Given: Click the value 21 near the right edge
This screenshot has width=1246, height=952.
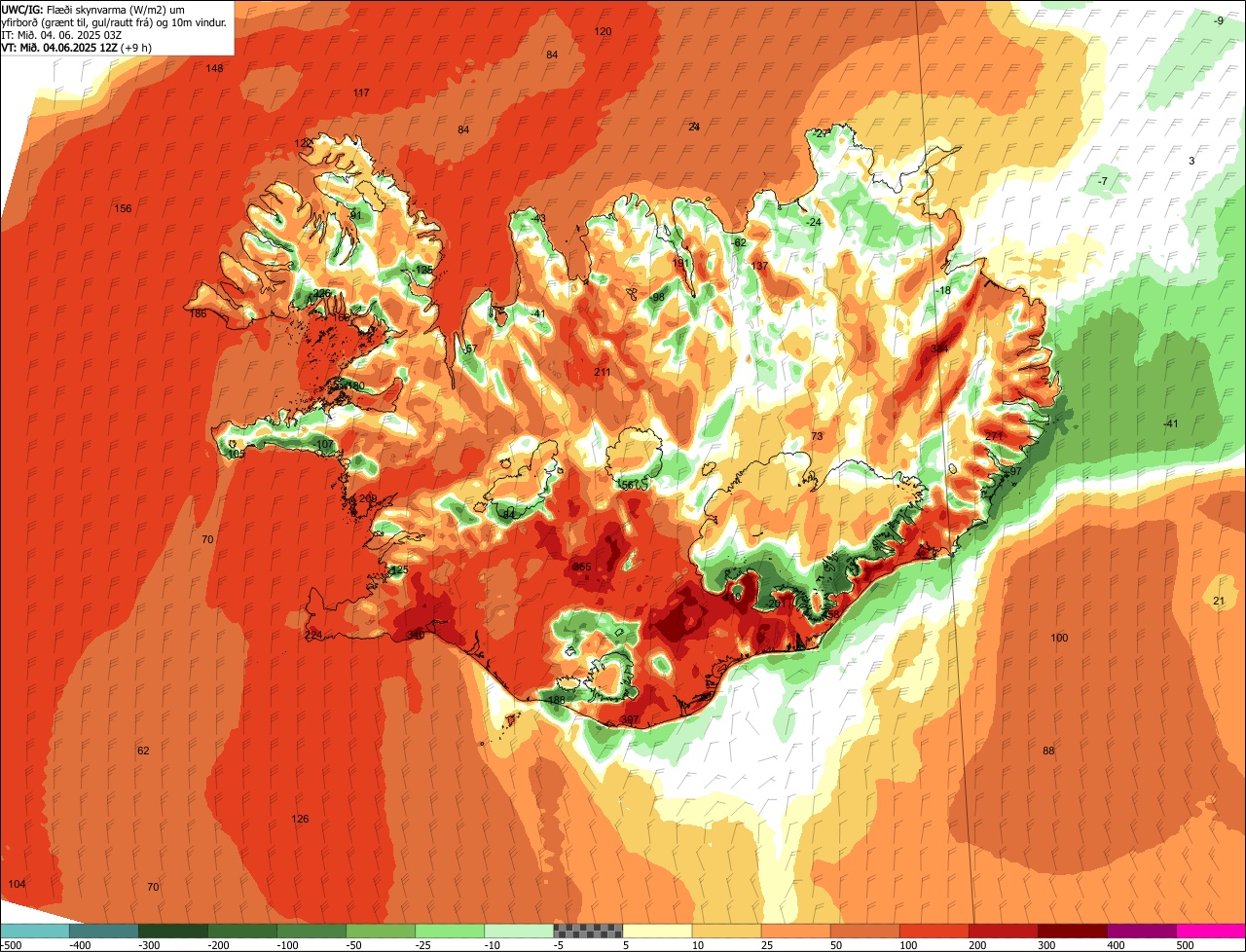Looking at the screenshot, I should coord(1219,601).
